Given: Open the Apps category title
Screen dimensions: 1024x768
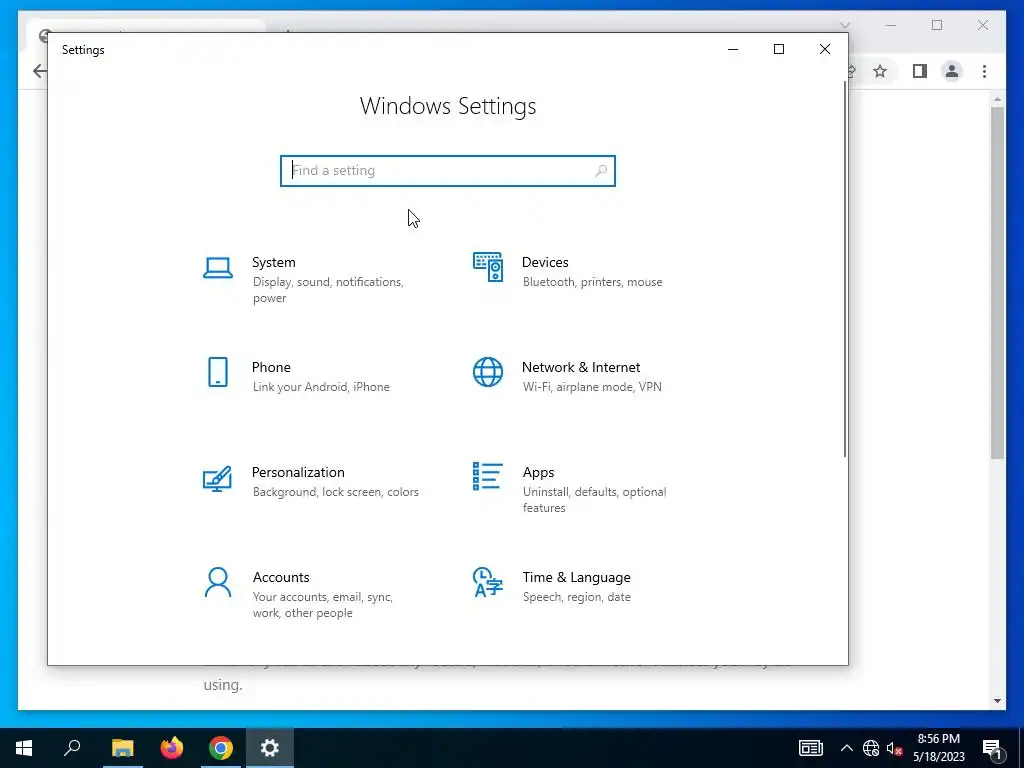Looking at the screenshot, I should point(538,472).
